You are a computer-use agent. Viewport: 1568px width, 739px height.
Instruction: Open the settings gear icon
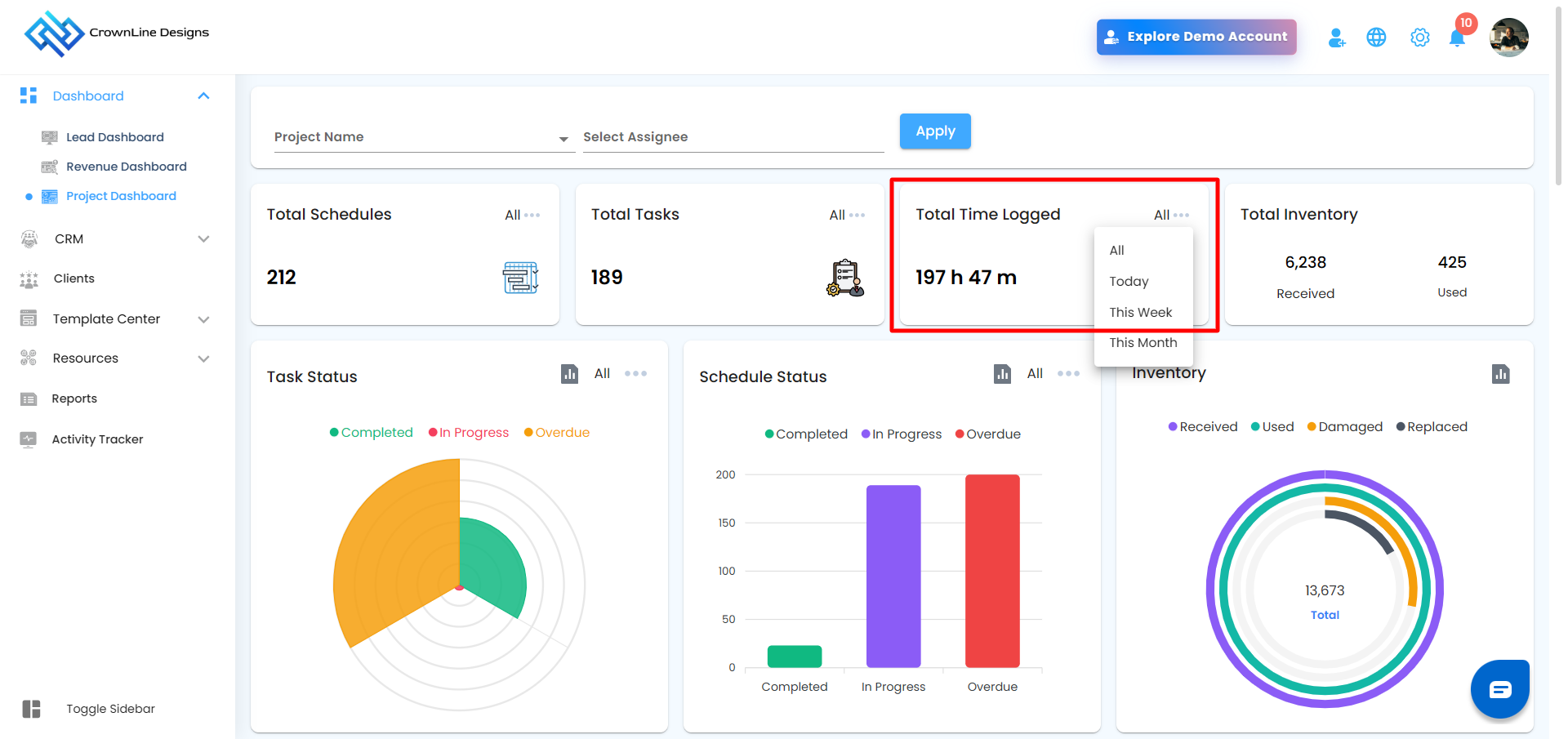pos(1419,38)
